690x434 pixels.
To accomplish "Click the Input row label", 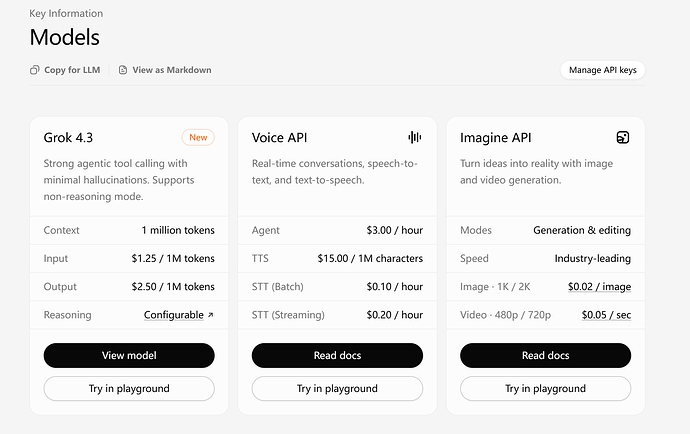I will pyautogui.click(x=55, y=258).
